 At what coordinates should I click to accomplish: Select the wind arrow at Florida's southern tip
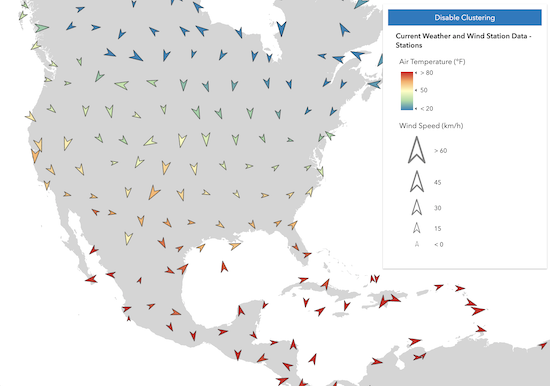click(x=307, y=255)
